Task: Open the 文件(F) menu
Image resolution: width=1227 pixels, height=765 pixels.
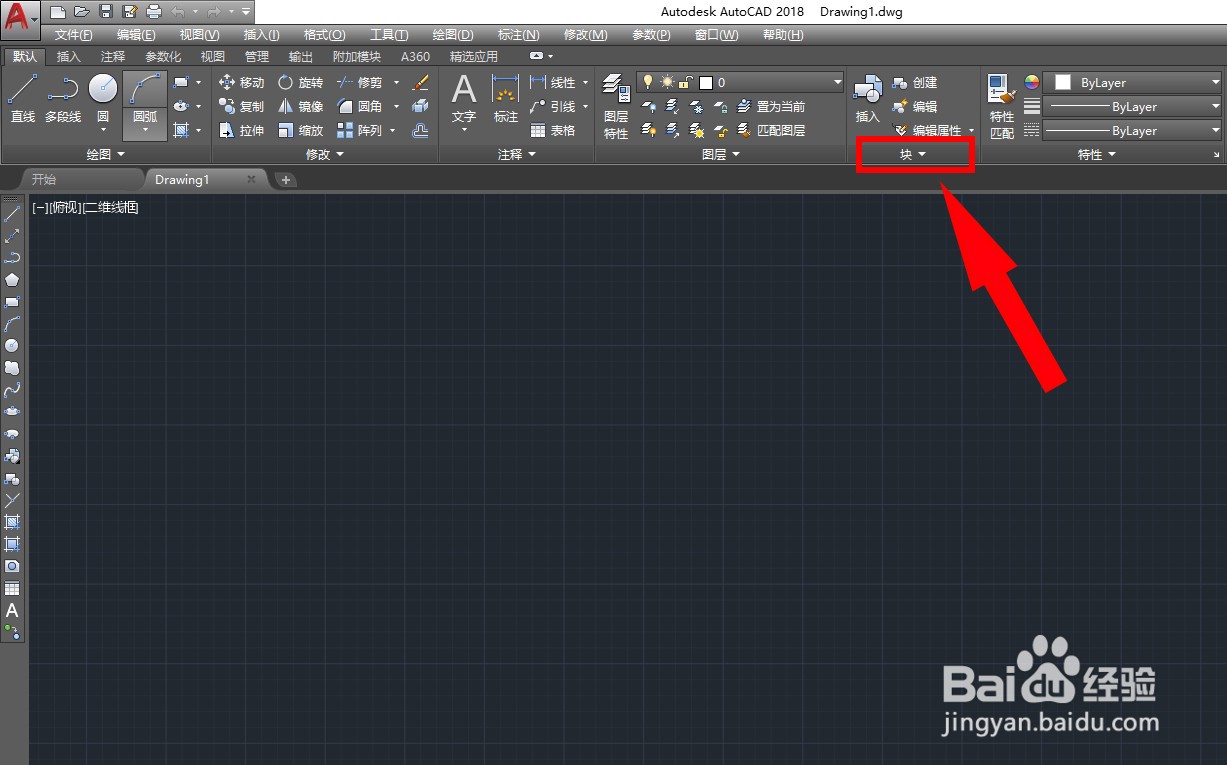Action: pyautogui.click(x=74, y=35)
